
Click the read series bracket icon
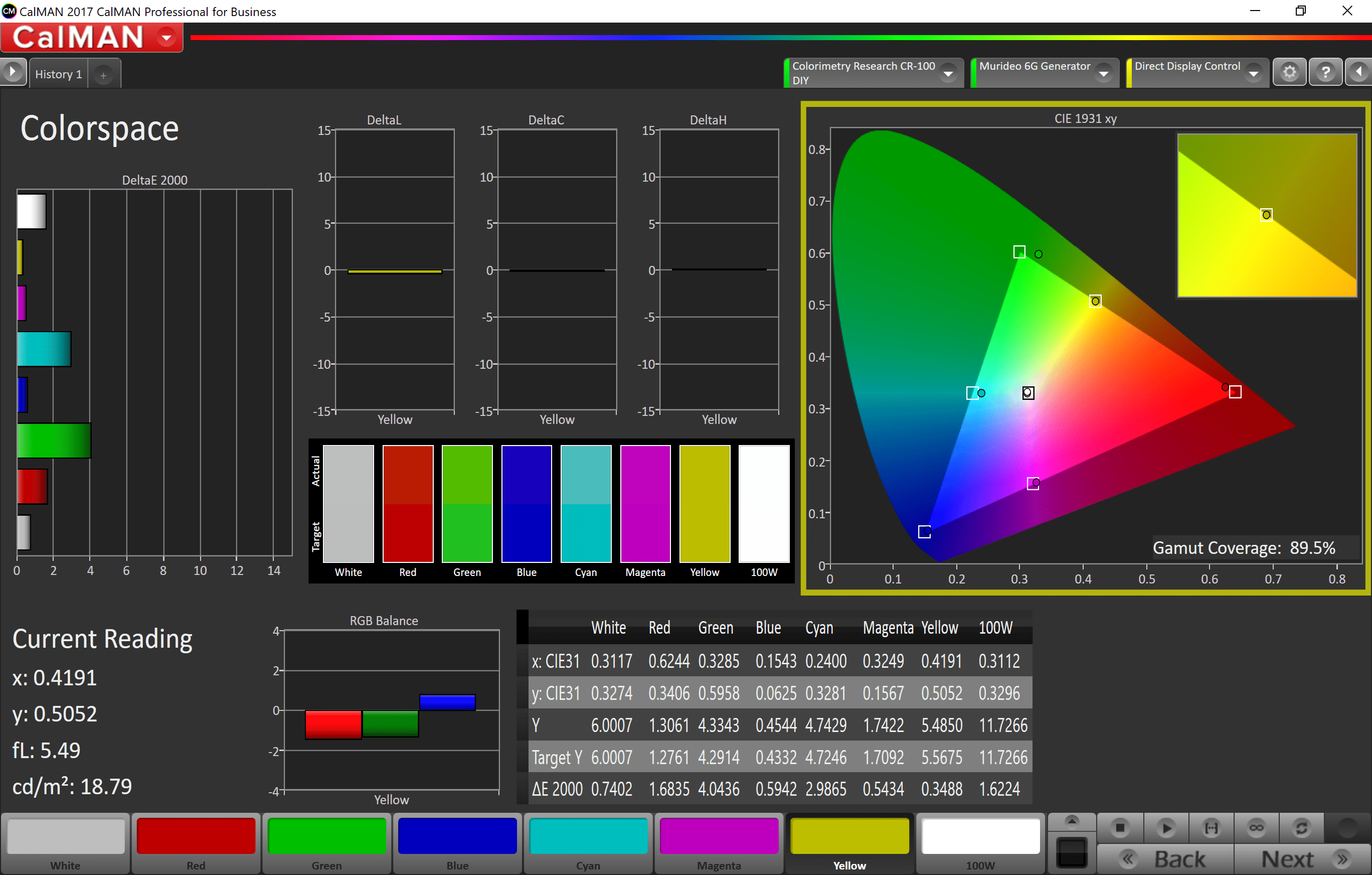1211,827
